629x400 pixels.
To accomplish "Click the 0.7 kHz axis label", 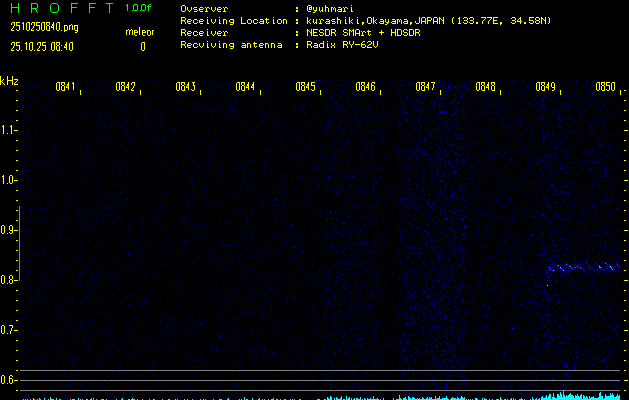I will [7, 330].
